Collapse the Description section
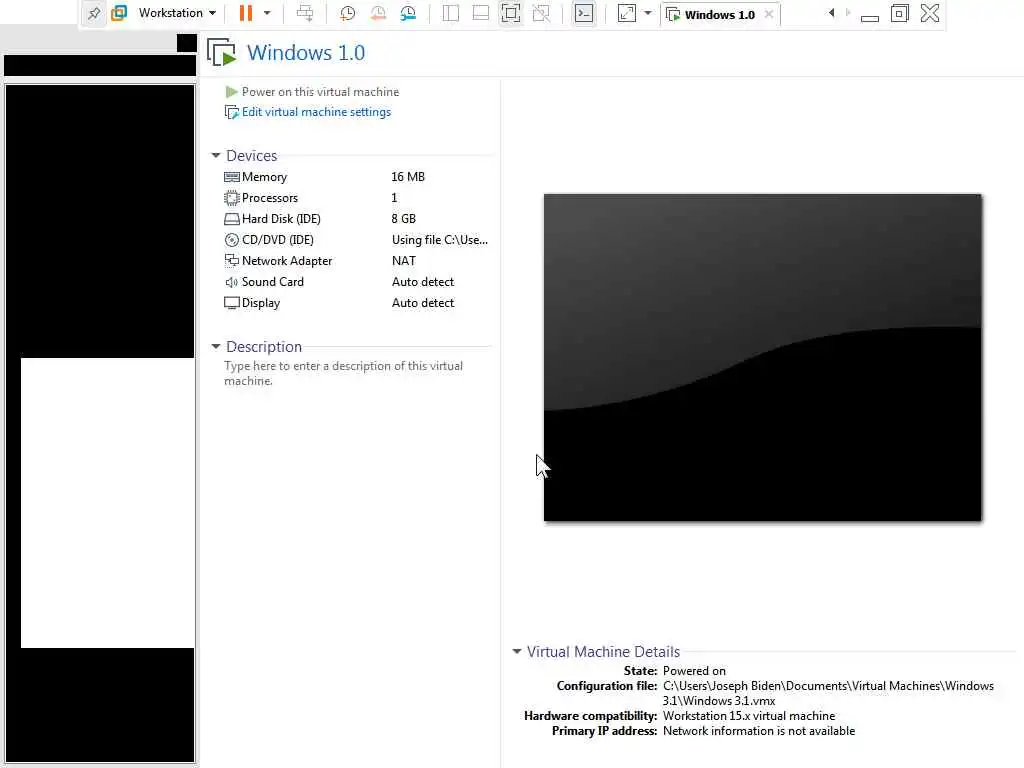The image size is (1024, 768). tap(216, 347)
